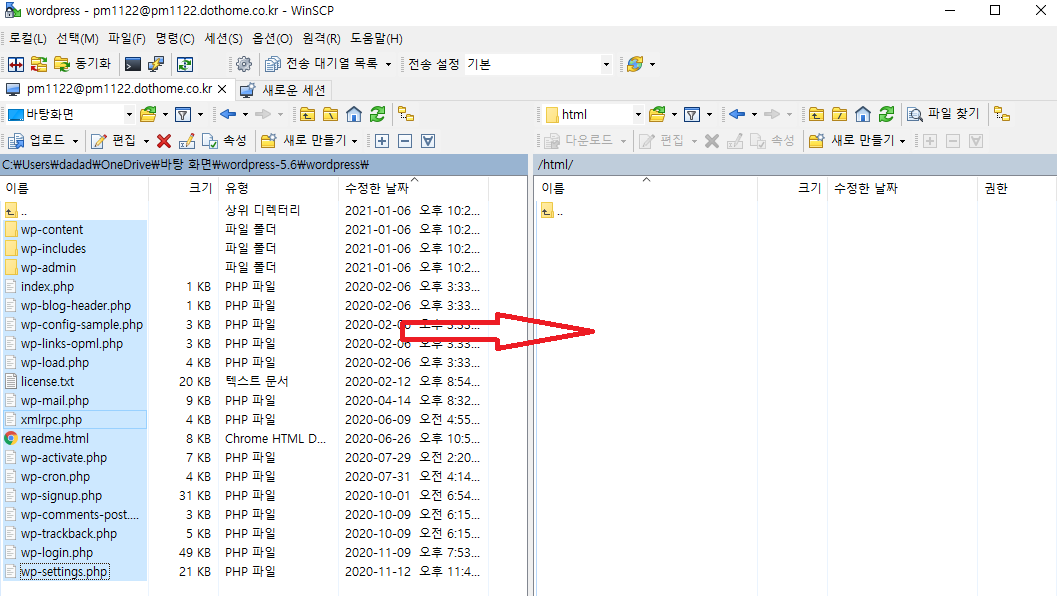Viewport: 1057px width, 596px height.
Task: Sort local panel by 수정한 날짜 column
Action: (x=413, y=188)
